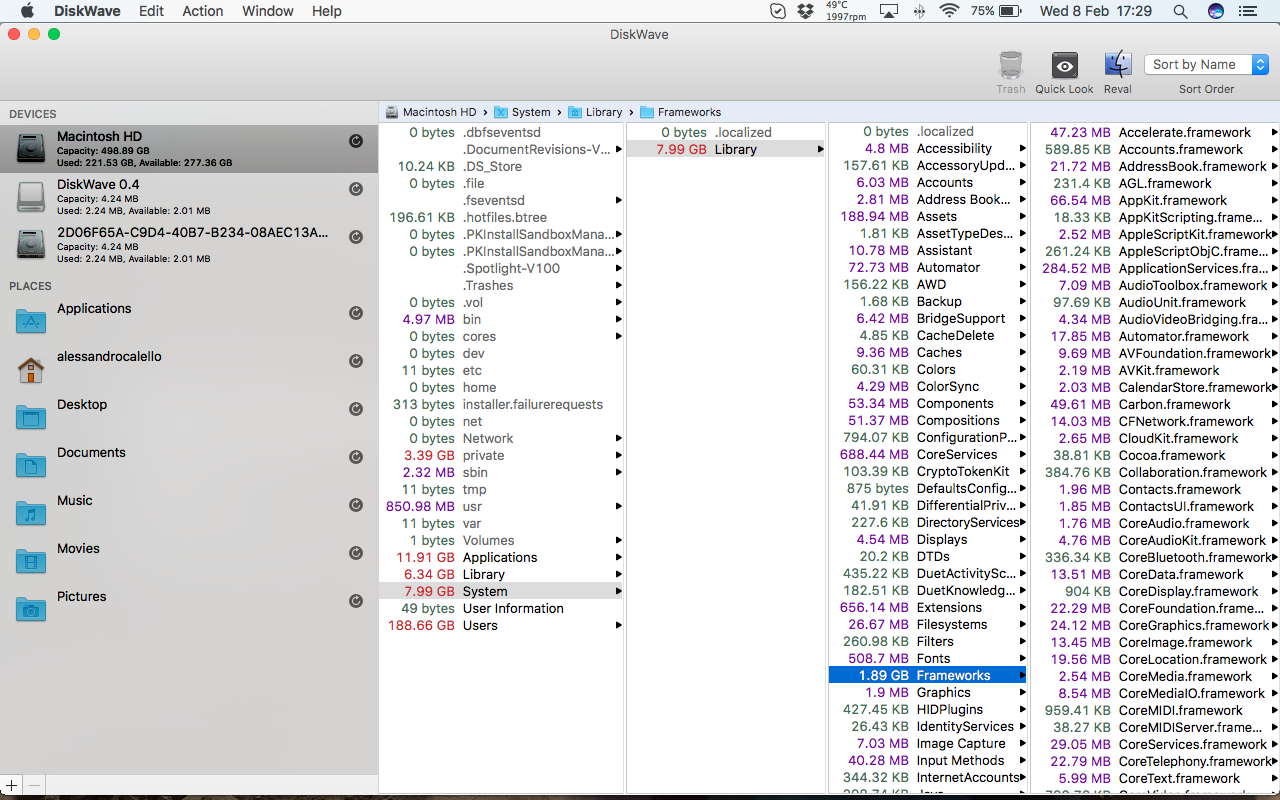Image resolution: width=1280 pixels, height=800 pixels.
Task: Expand the Users folder arrow
Action: 619,626
